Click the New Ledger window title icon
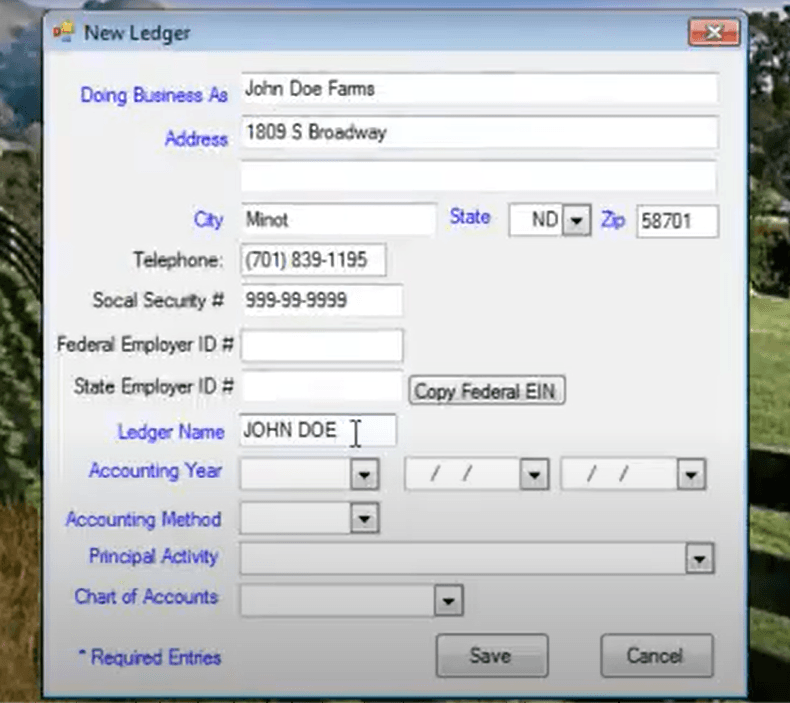Image resolution: width=790 pixels, height=703 pixels. pyautogui.click(x=63, y=32)
